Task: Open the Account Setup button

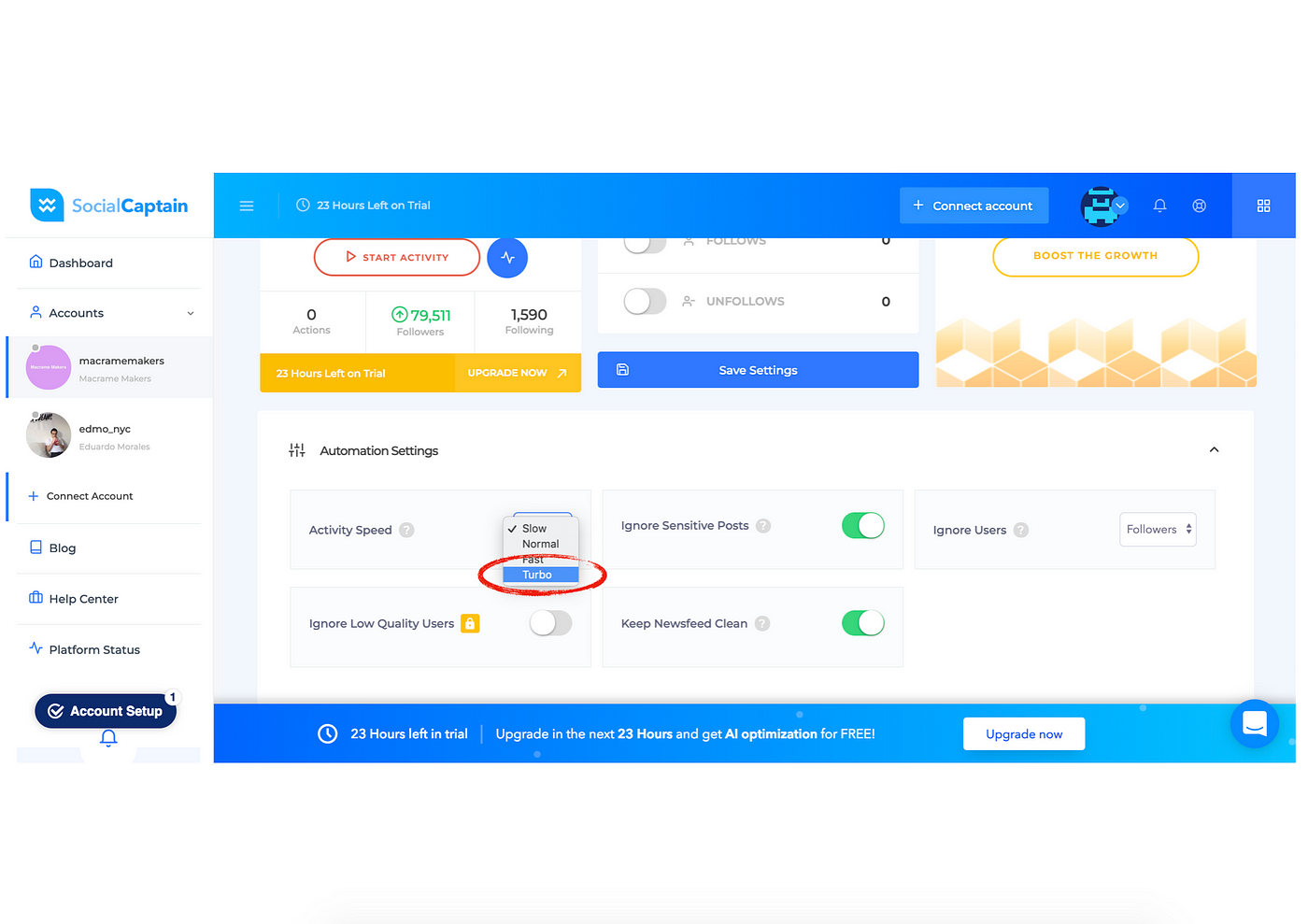Action: click(x=106, y=711)
